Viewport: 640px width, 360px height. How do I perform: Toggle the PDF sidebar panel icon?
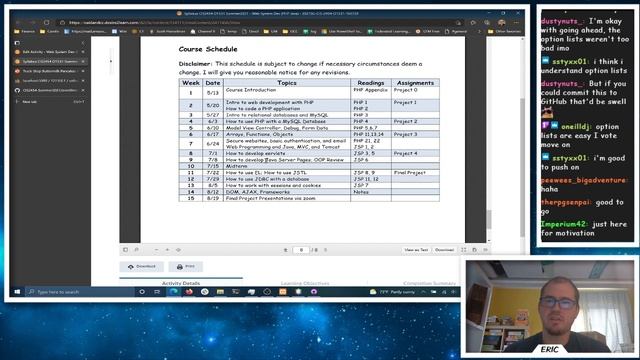125,250
